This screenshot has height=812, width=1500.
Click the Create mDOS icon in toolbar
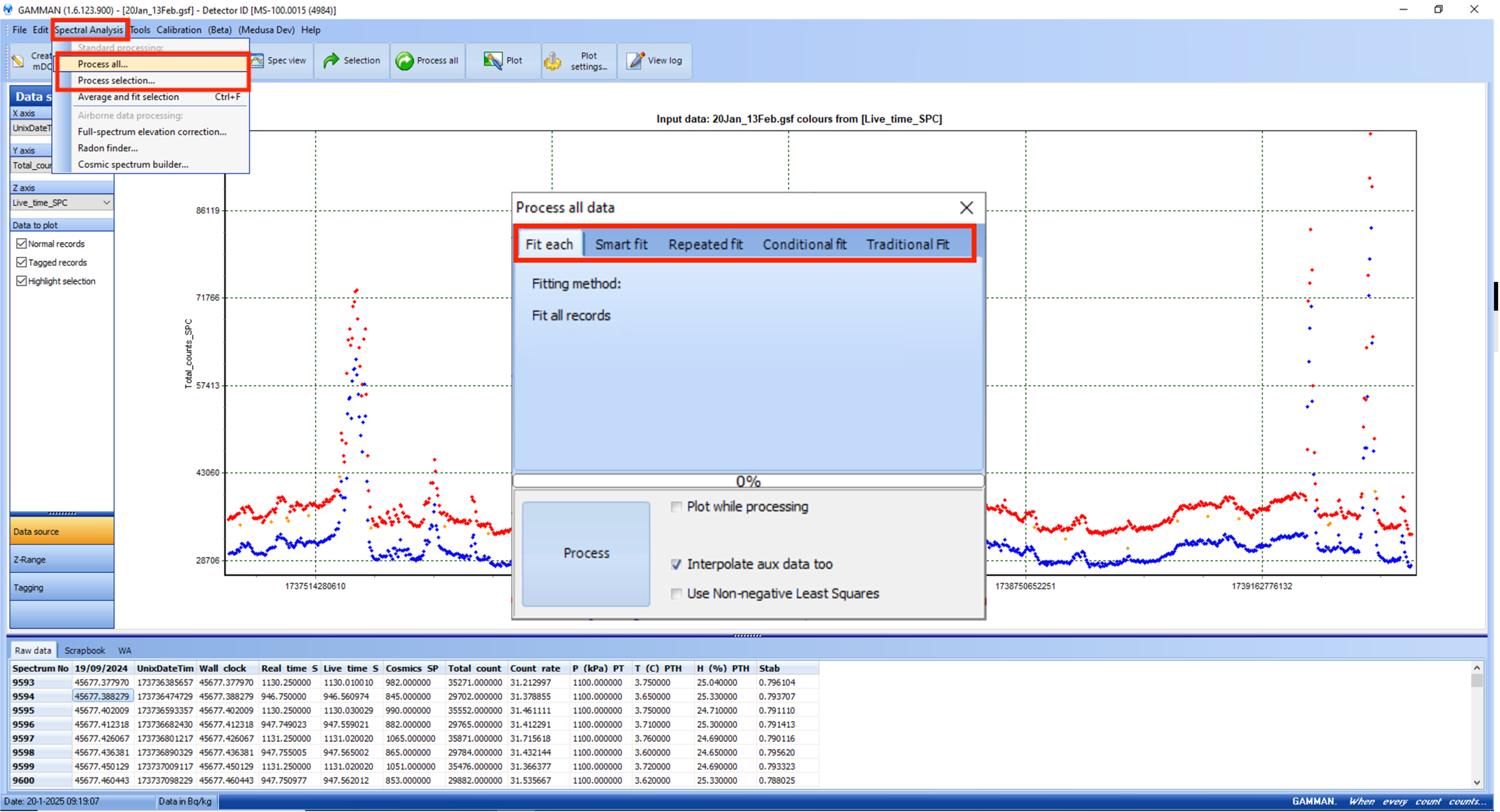coord(18,60)
